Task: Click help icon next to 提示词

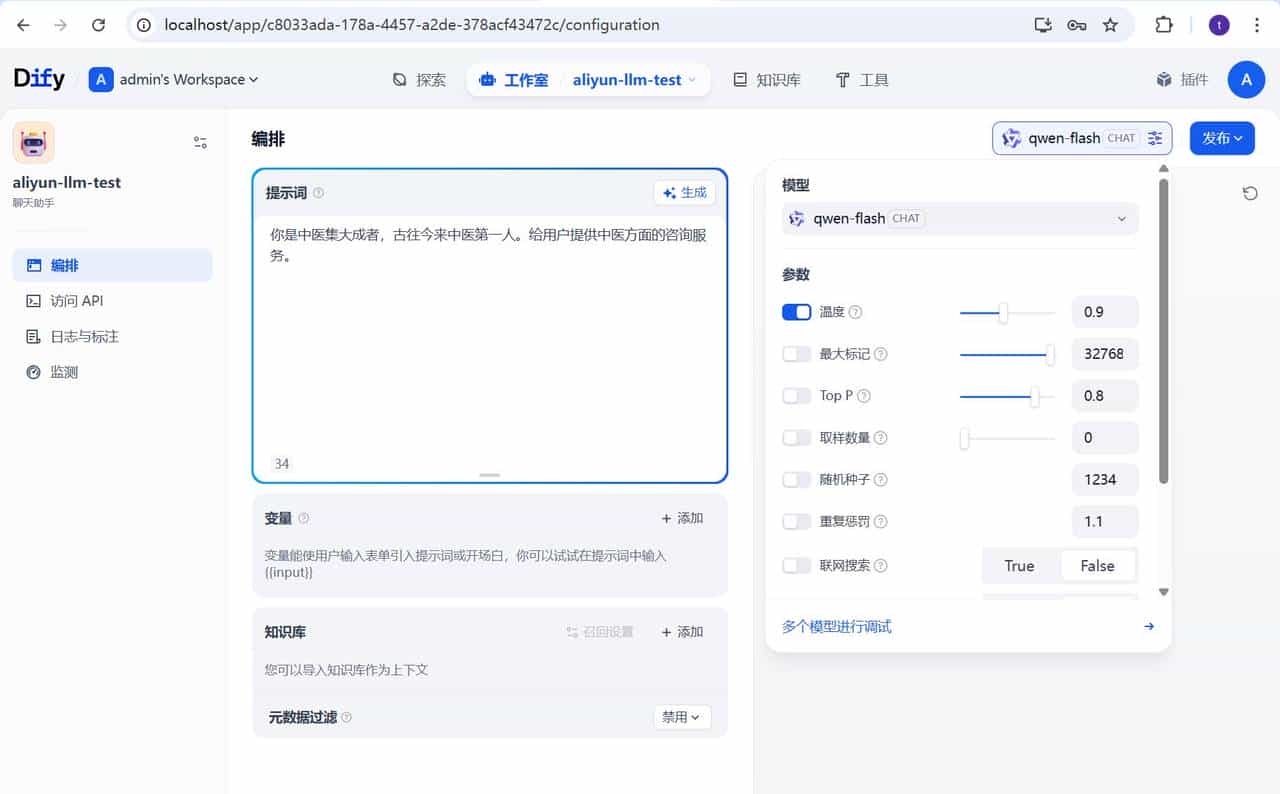Action: click(318, 193)
